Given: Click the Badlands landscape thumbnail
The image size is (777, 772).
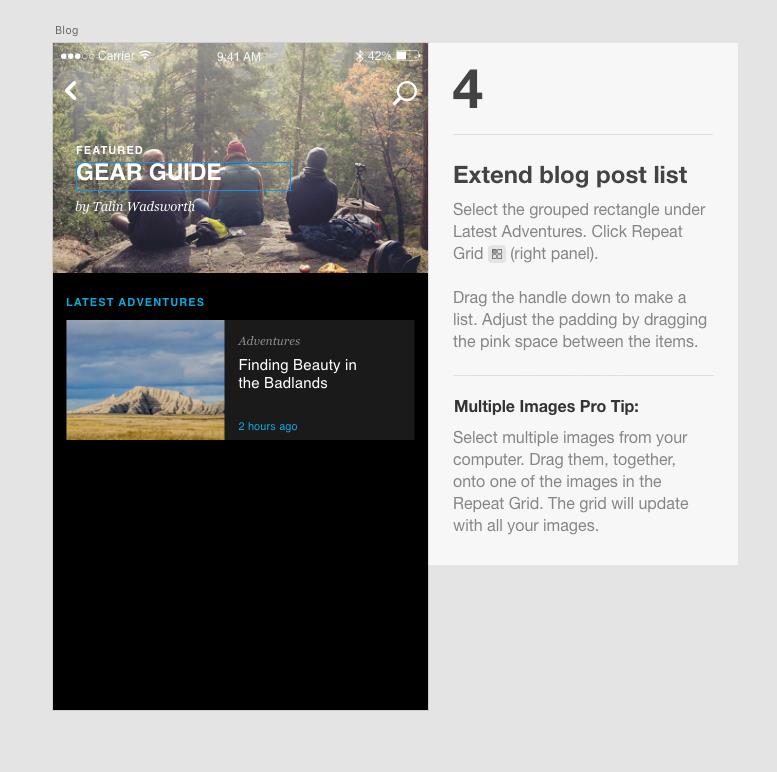Looking at the screenshot, I should point(145,380).
